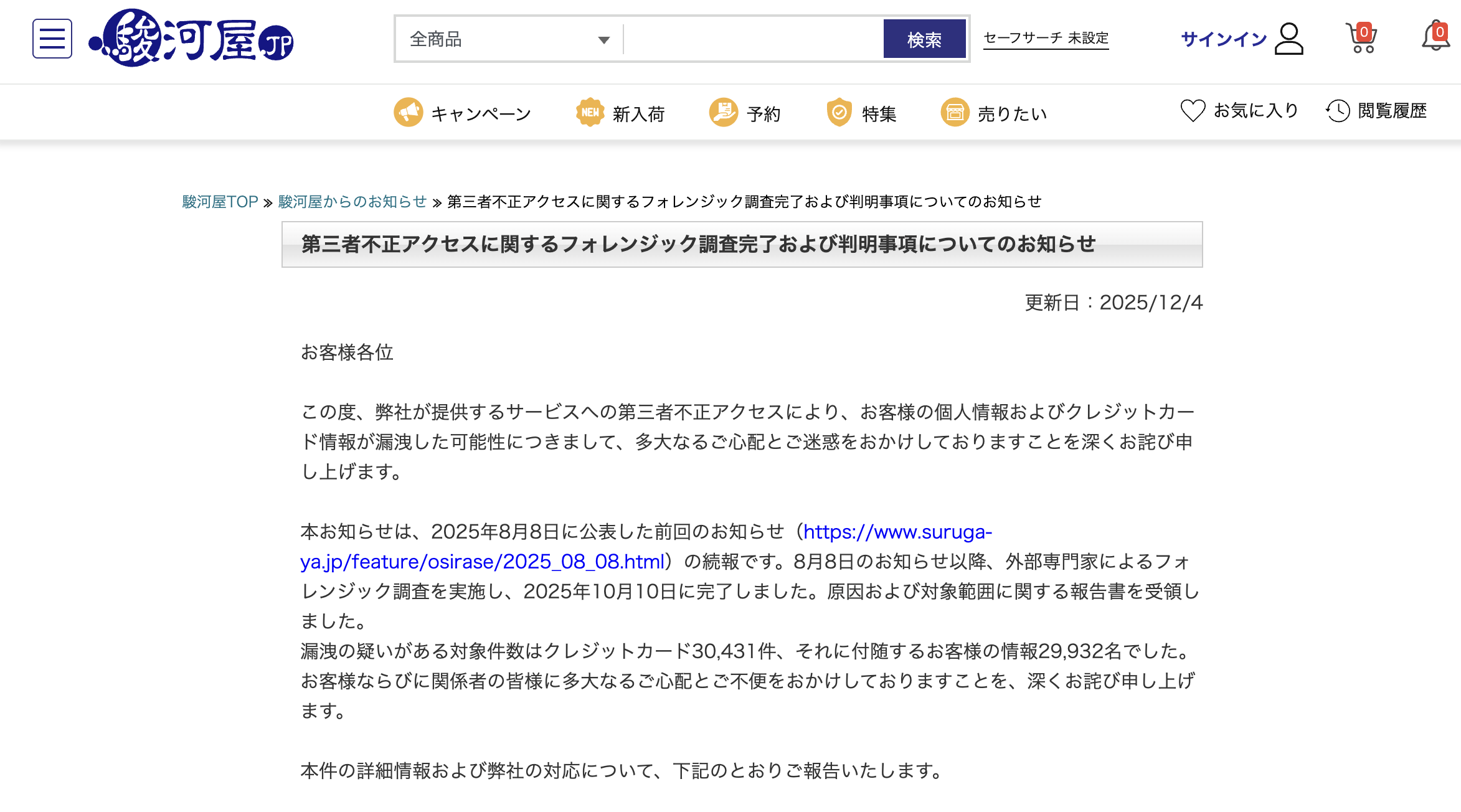Open the 特集 menu item
This screenshot has height=812, width=1461.
tap(879, 114)
